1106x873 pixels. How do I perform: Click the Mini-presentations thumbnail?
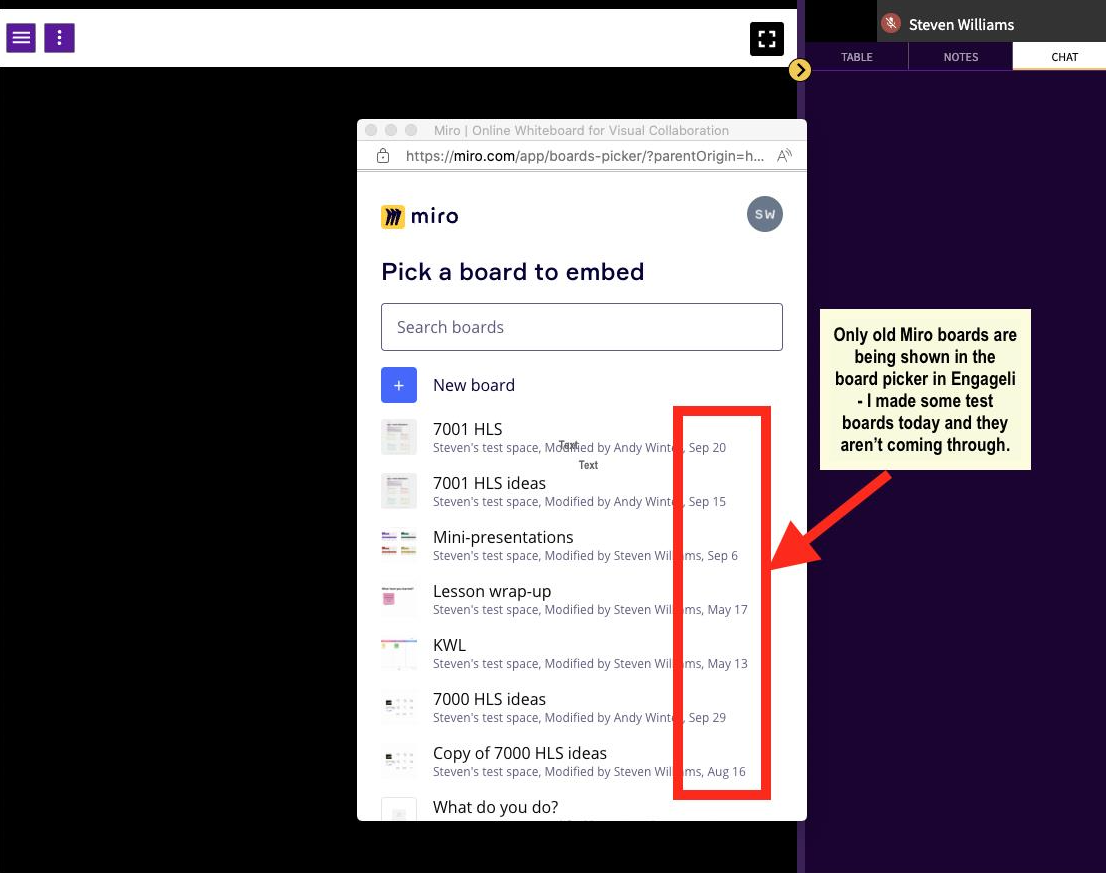point(399,545)
